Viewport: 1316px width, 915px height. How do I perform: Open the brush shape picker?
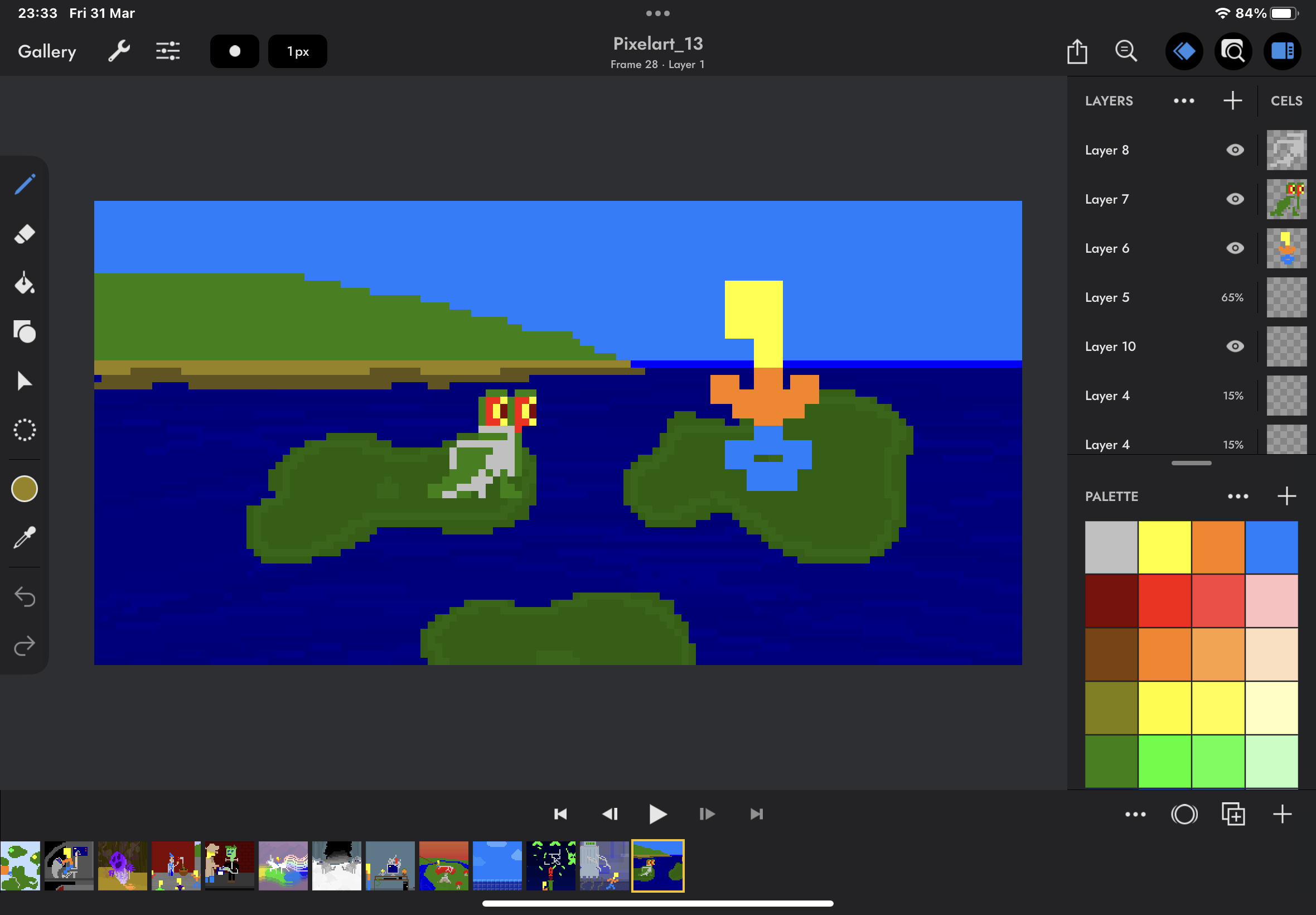click(234, 51)
